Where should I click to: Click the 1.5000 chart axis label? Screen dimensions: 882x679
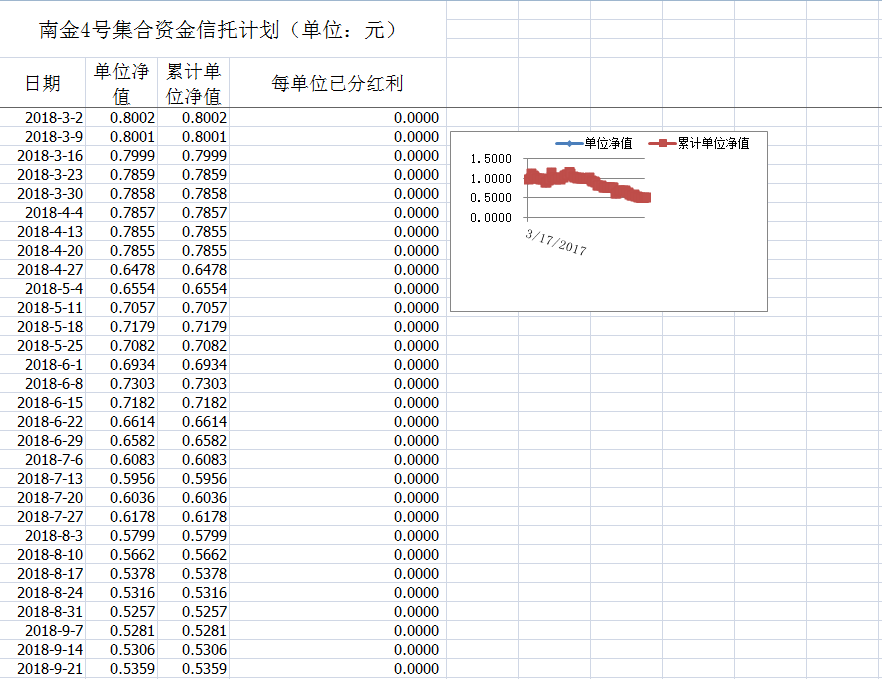coord(490,159)
